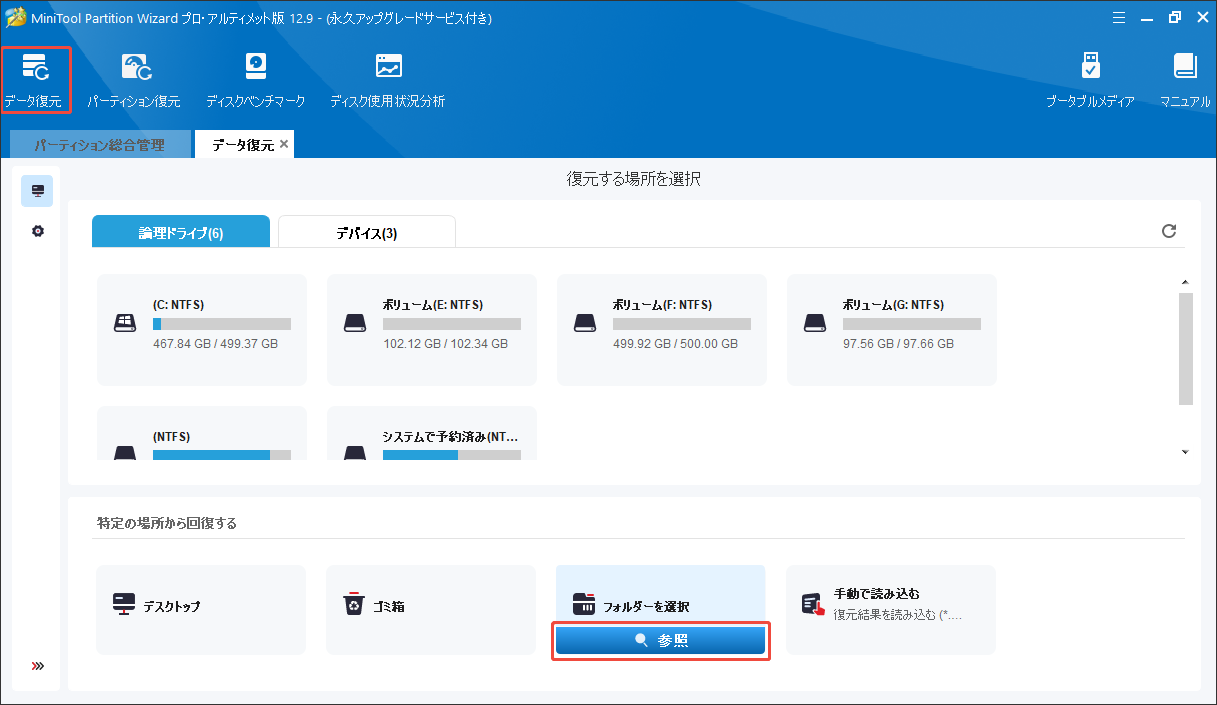
Task: Select ボリューム(F: NTFS) drive card
Action: [x=662, y=330]
